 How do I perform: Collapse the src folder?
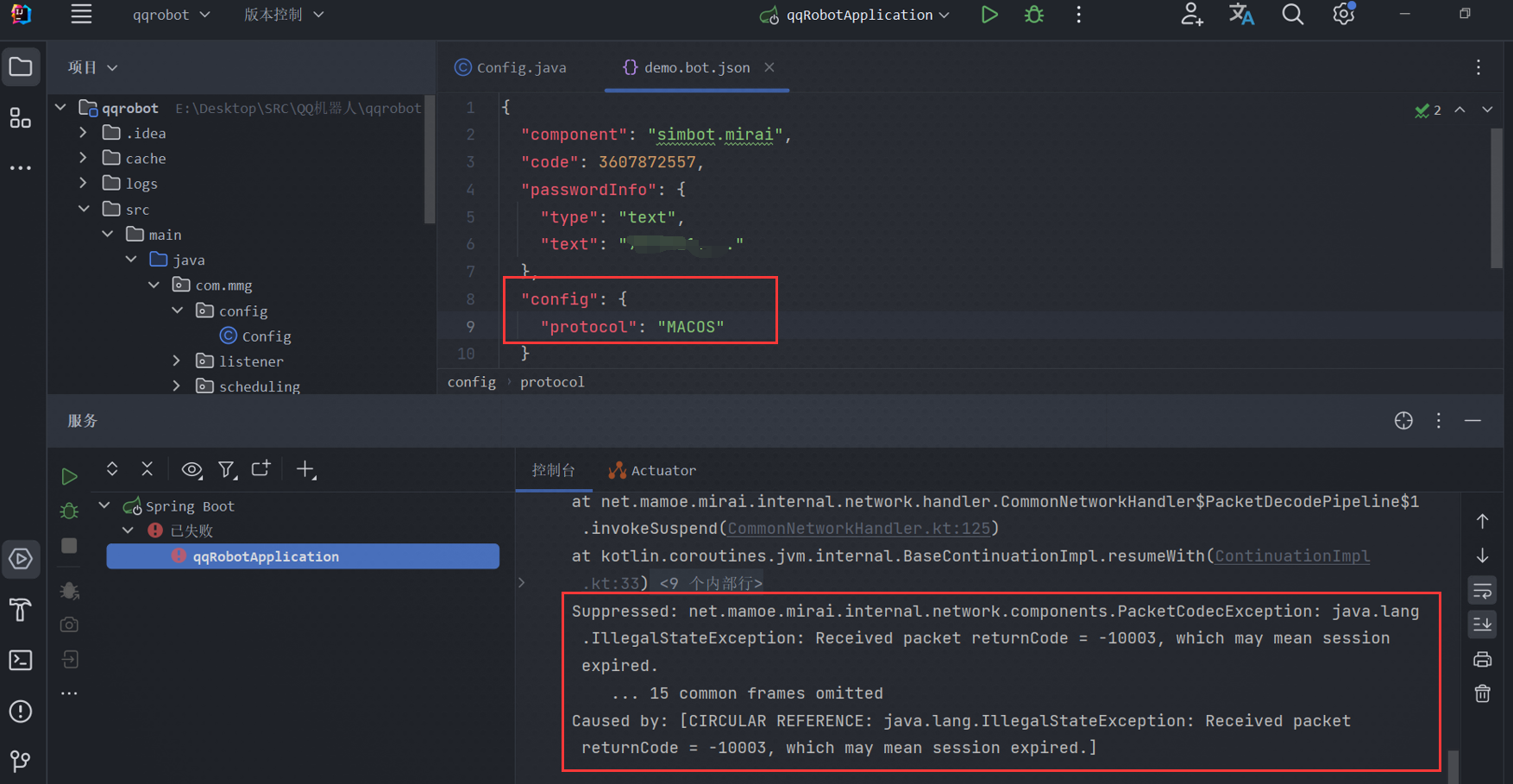pos(84,209)
